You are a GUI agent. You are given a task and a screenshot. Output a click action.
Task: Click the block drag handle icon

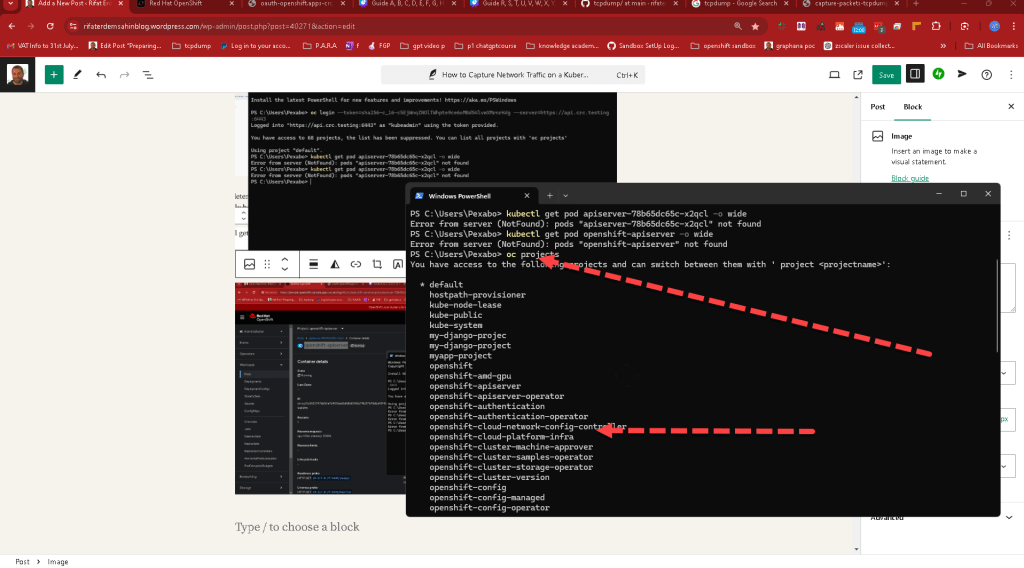[267, 264]
